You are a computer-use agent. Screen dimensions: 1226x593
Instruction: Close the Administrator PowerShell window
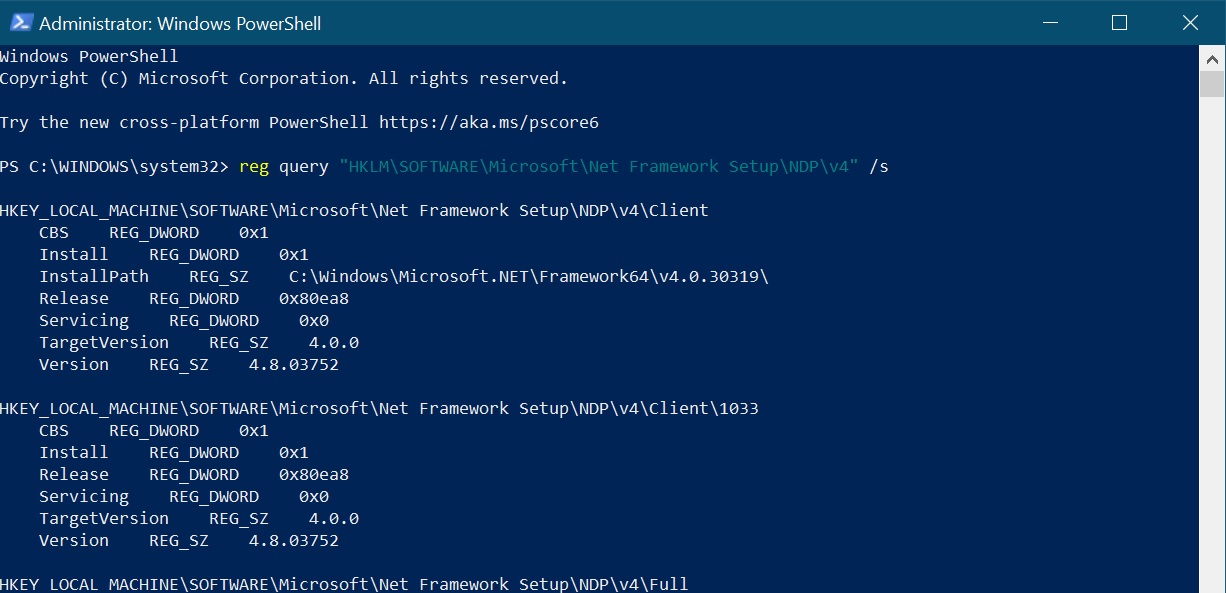click(x=1189, y=22)
